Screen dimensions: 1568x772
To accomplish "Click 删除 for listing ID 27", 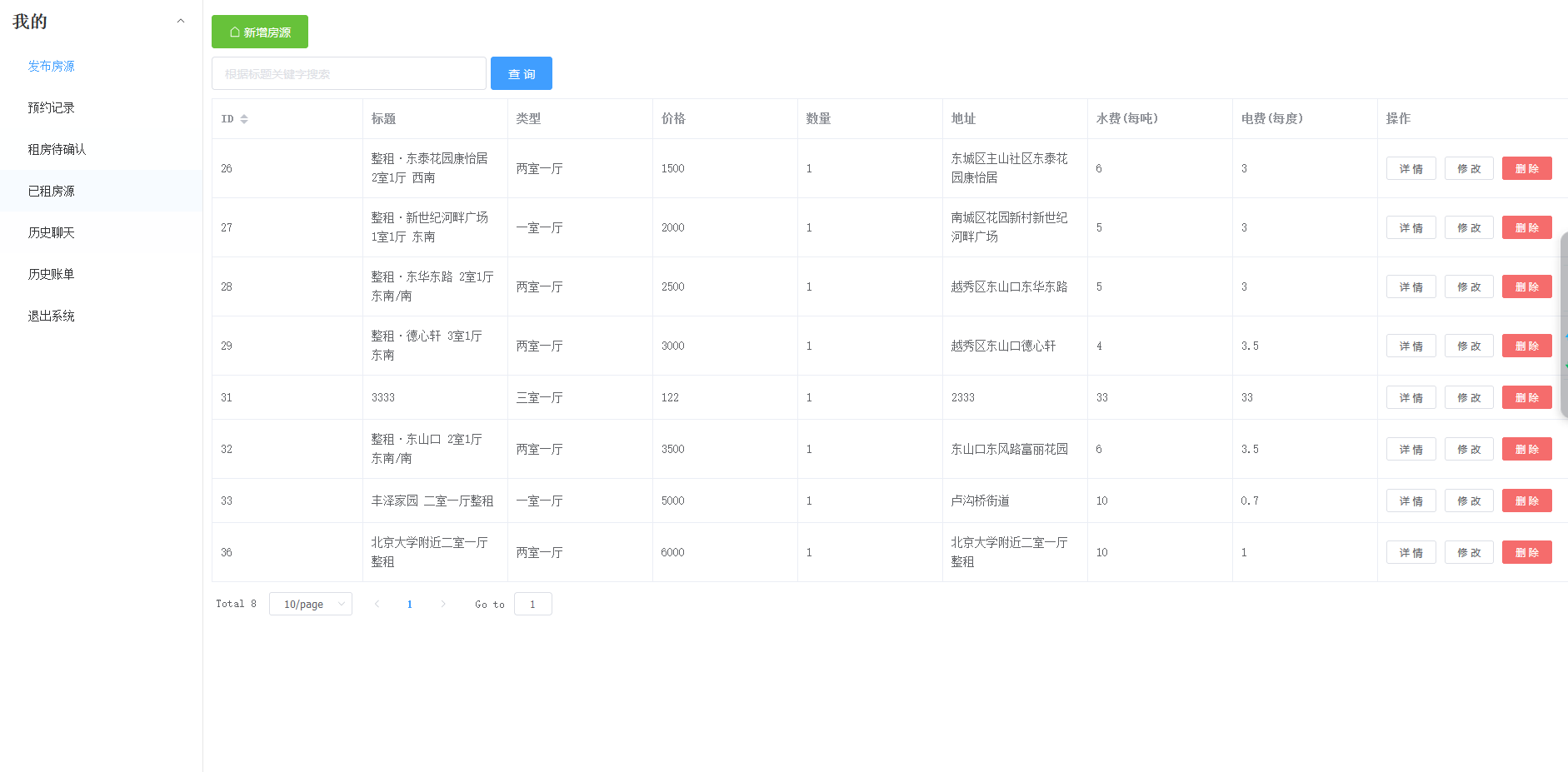I will click(x=1527, y=227).
